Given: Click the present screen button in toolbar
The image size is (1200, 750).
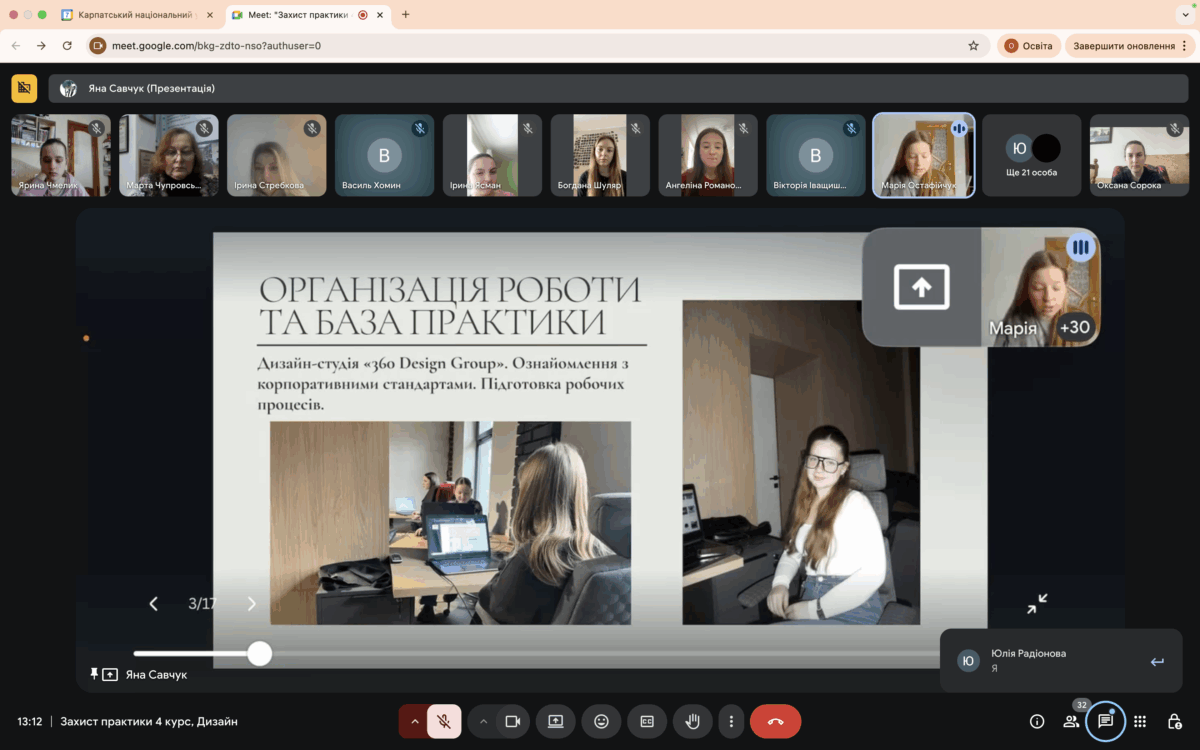Looking at the screenshot, I should pos(555,721).
